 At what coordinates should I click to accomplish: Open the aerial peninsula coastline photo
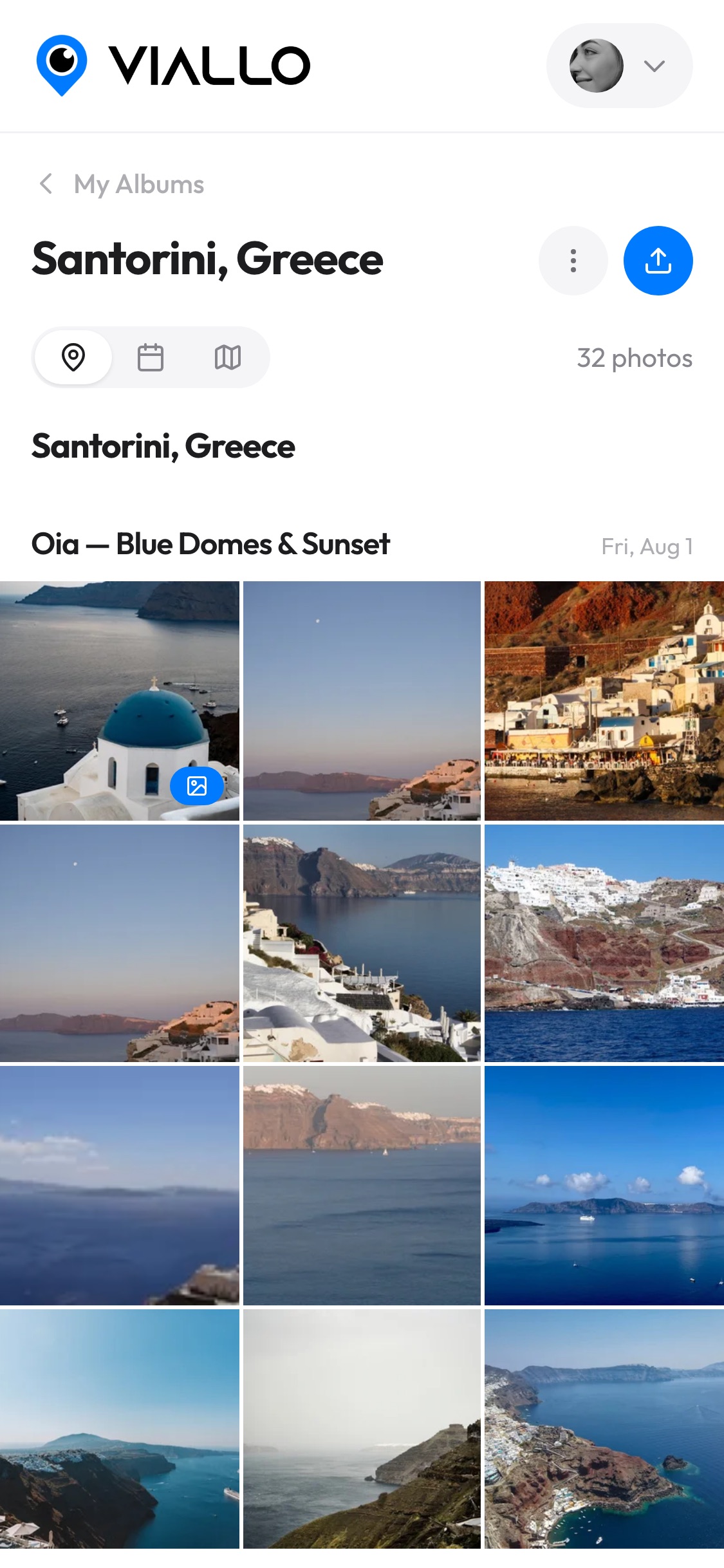[604, 1429]
